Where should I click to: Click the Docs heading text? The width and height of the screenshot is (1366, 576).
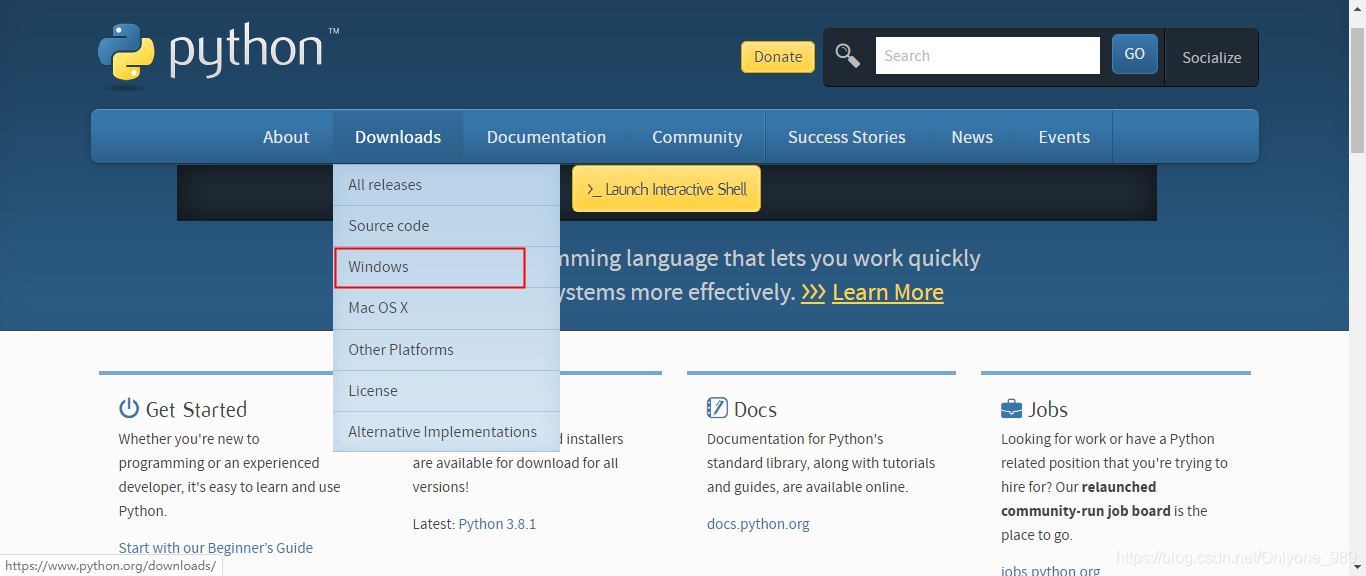tap(755, 409)
